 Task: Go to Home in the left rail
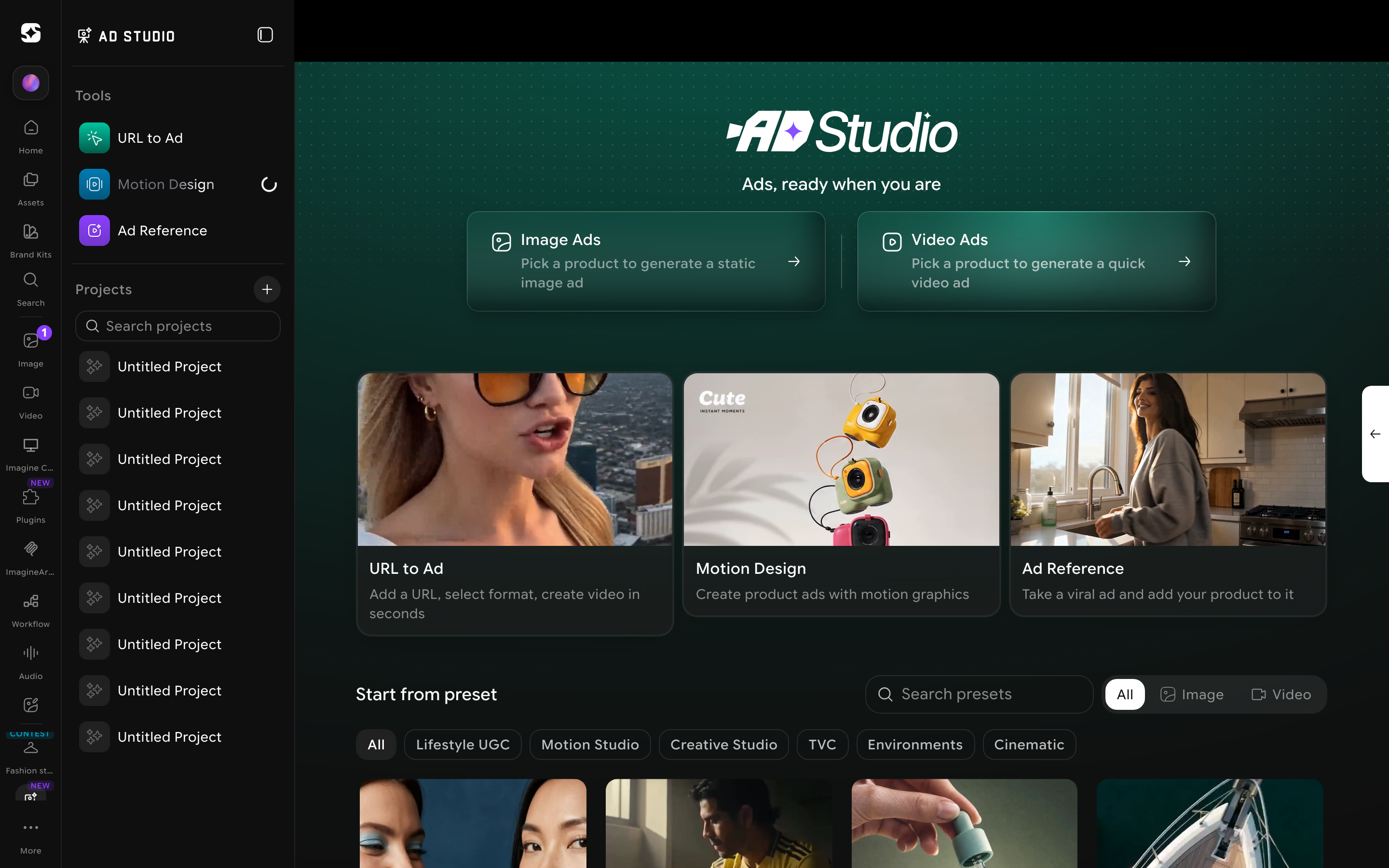[30, 136]
